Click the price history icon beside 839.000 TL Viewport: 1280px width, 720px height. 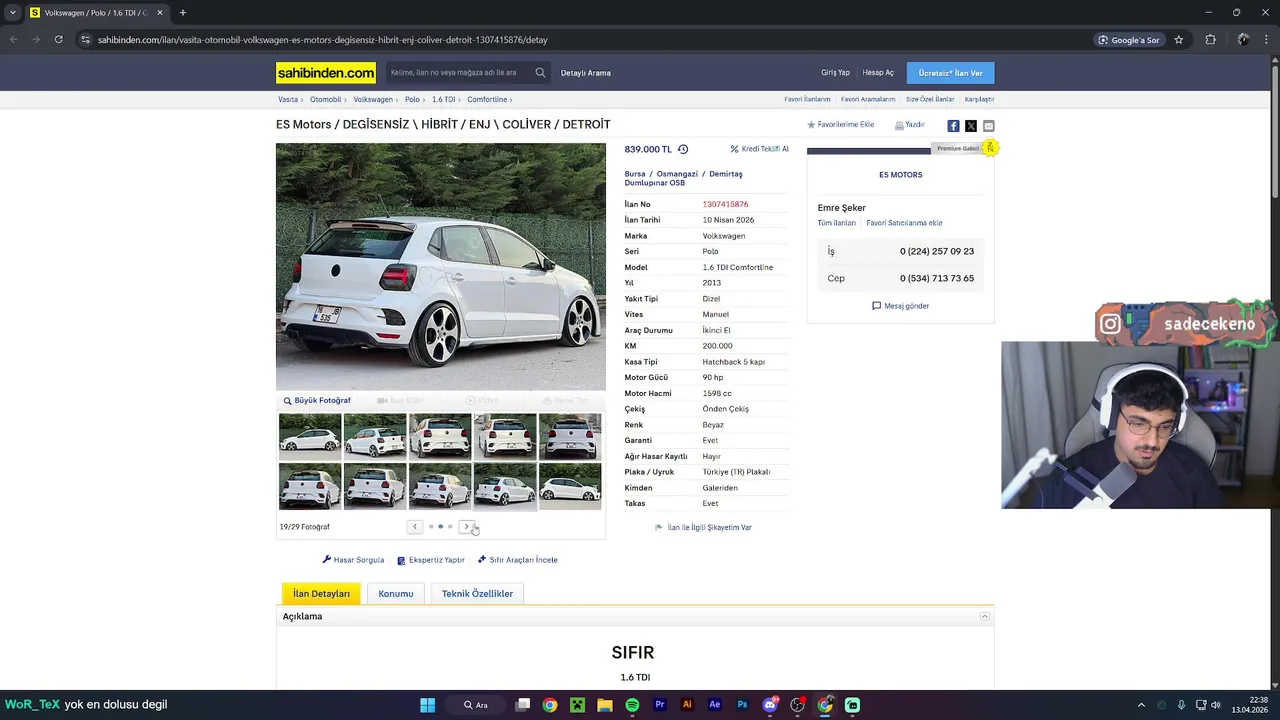coord(683,149)
